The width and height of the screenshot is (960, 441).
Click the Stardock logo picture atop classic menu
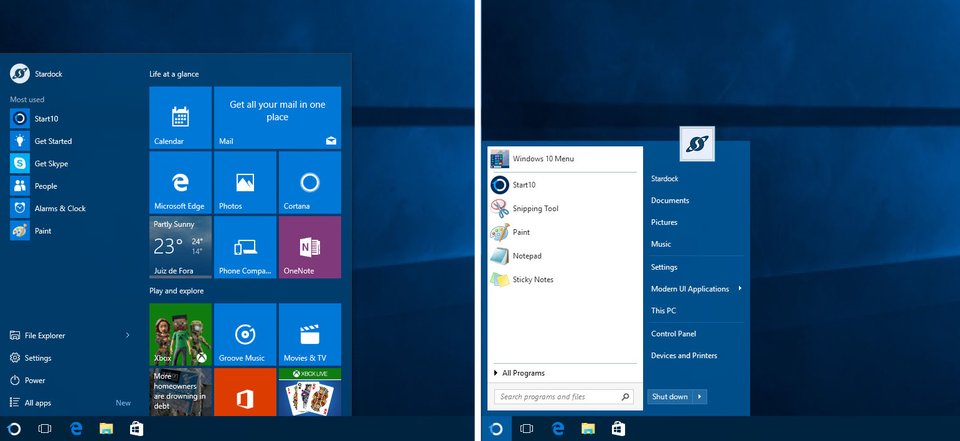click(697, 144)
